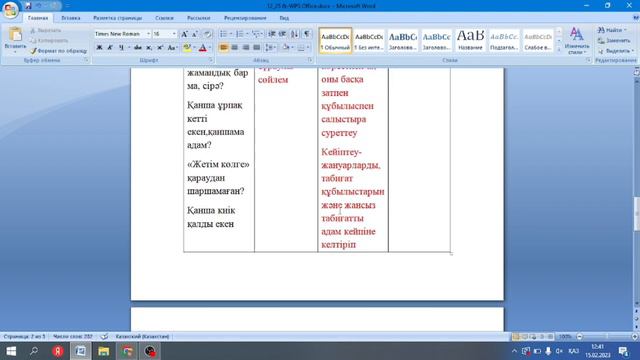
Task: Toggle bold (Ж) formatting
Action: (99, 48)
